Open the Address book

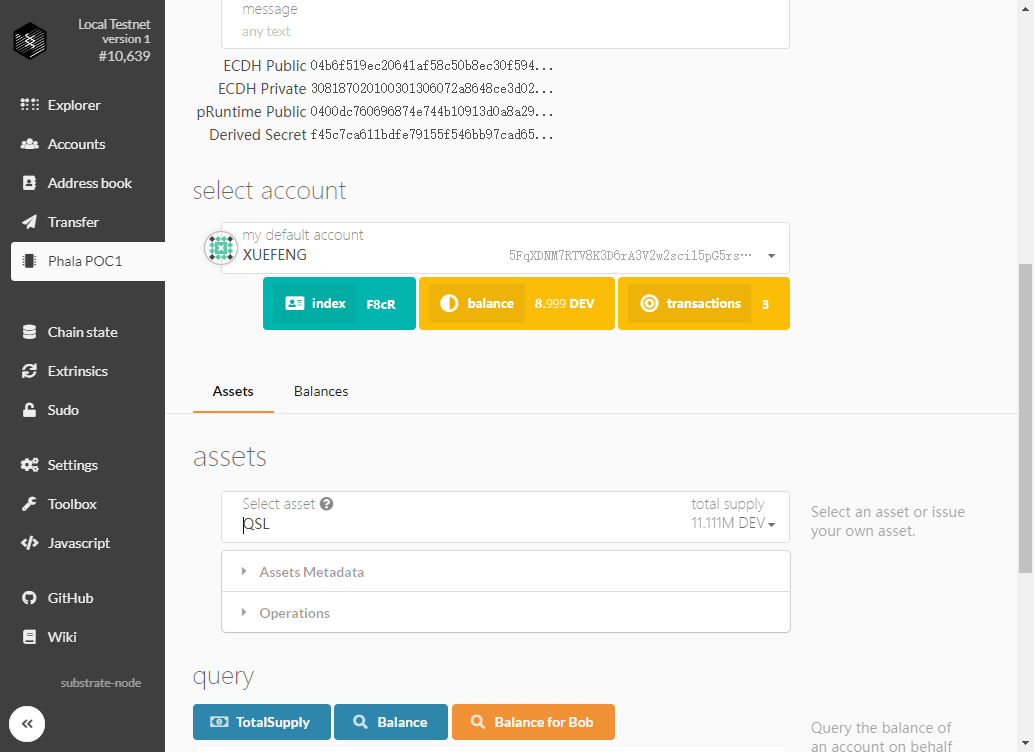pyautogui.click(x=89, y=183)
